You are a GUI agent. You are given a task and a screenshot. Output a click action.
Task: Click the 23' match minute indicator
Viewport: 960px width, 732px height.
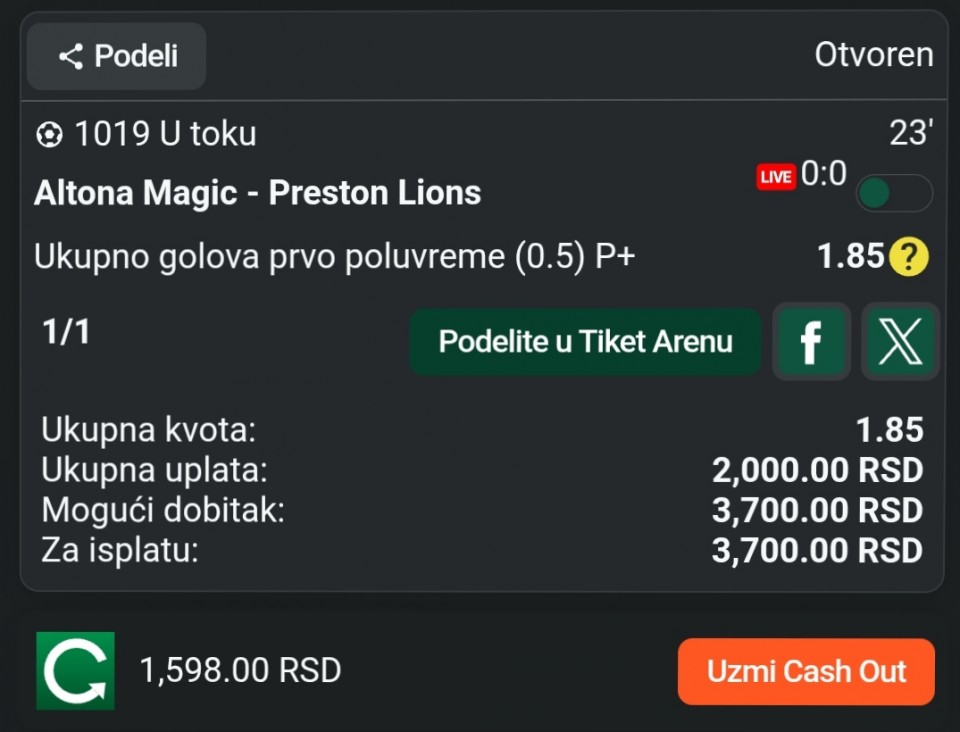(x=911, y=132)
